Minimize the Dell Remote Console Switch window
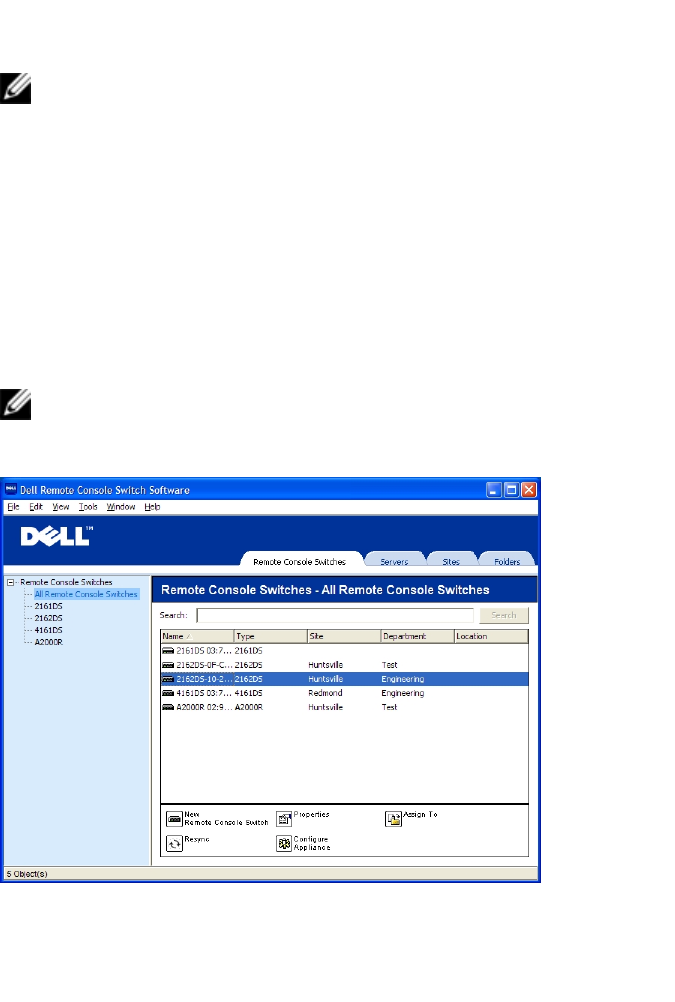Viewport: 675px width, 1002px height. tap(493, 489)
